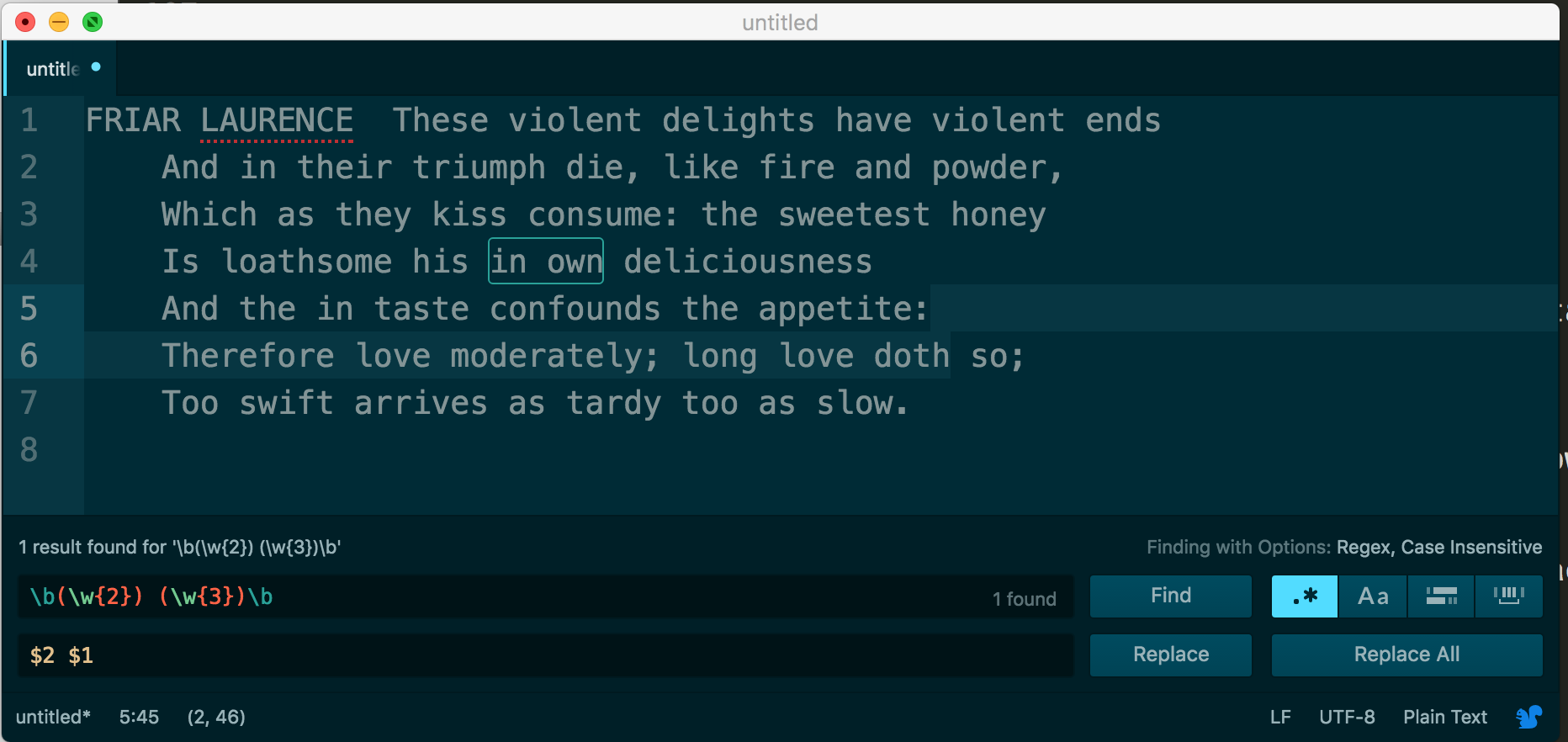Click the misspelled word LAURENCE

(277, 120)
